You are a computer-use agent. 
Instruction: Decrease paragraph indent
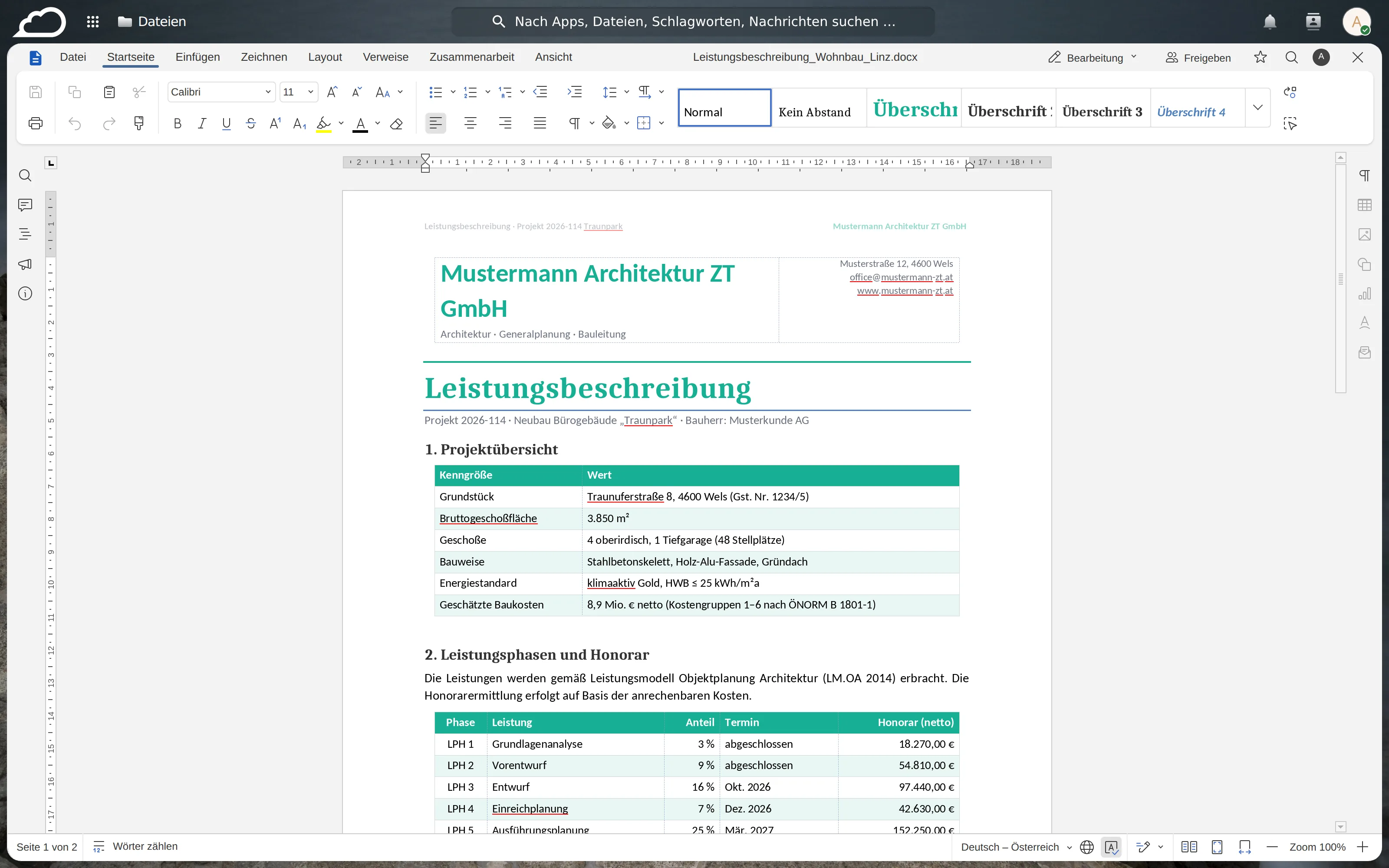540,92
